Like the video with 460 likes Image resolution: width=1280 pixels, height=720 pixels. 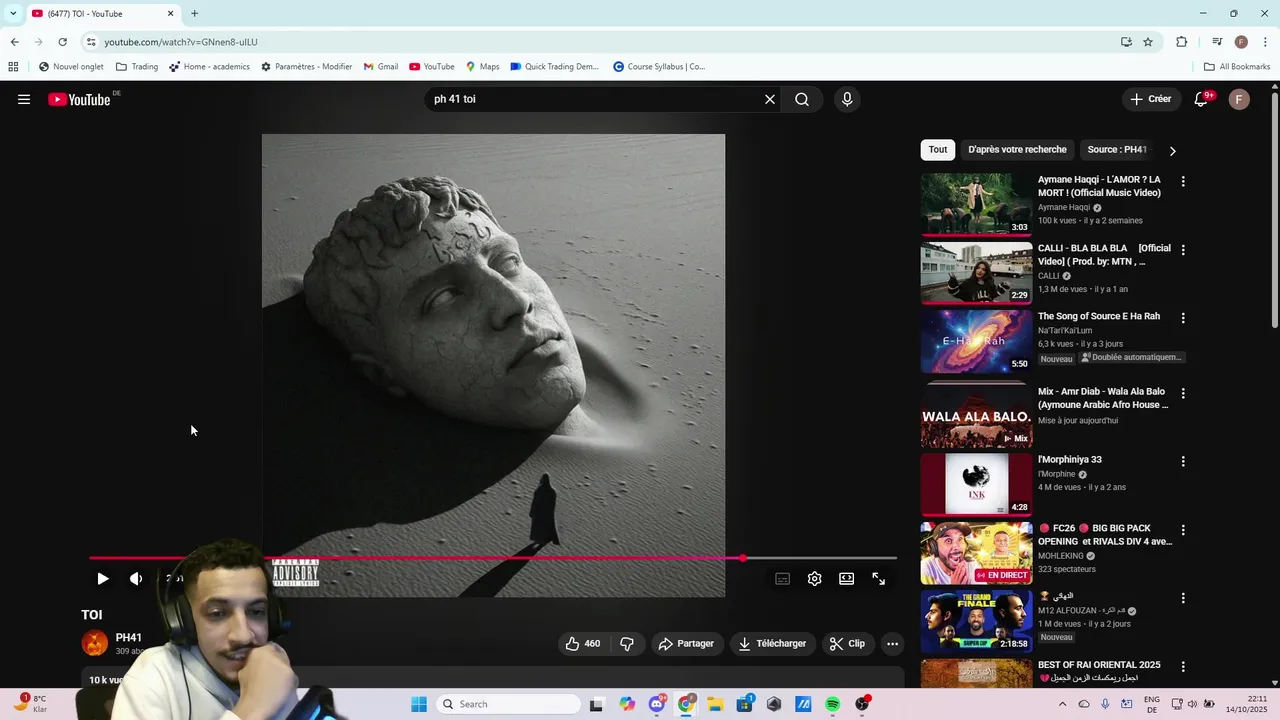(583, 643)
